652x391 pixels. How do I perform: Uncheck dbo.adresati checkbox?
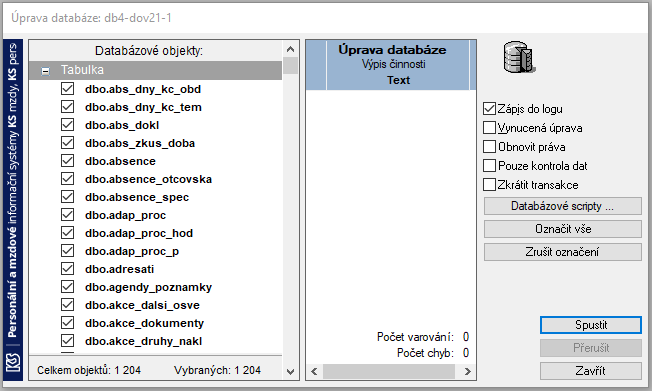pyautogui.click(x=67, y=269)
